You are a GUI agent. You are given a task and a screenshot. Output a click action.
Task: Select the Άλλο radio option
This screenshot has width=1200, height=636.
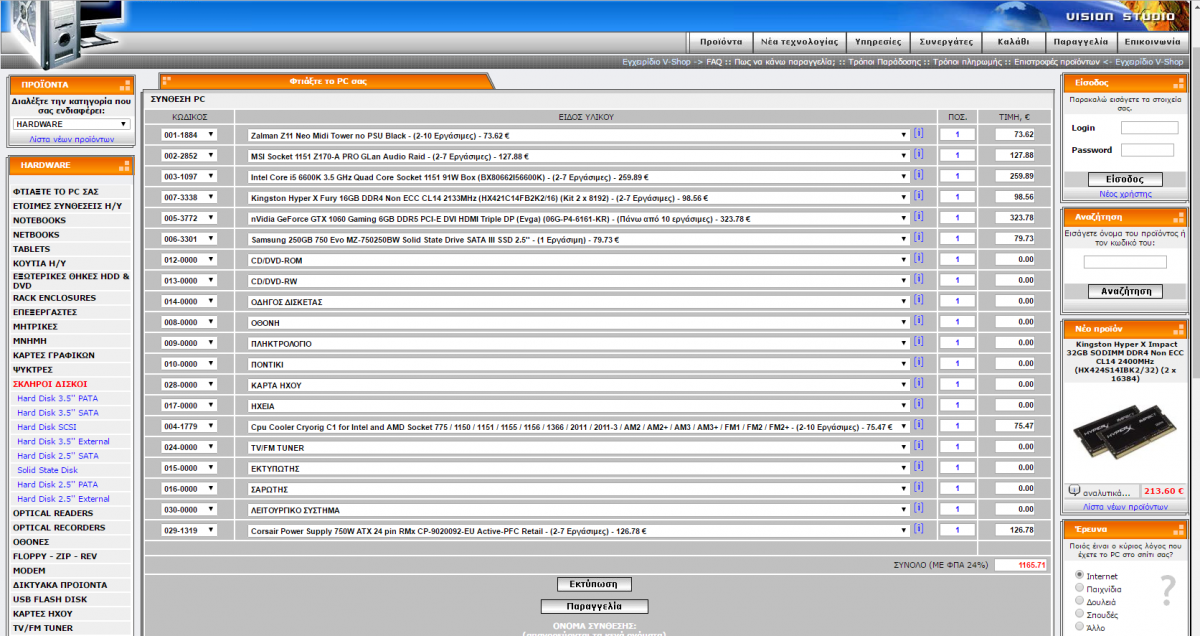pyautogui.click(x=1079, y=626)
